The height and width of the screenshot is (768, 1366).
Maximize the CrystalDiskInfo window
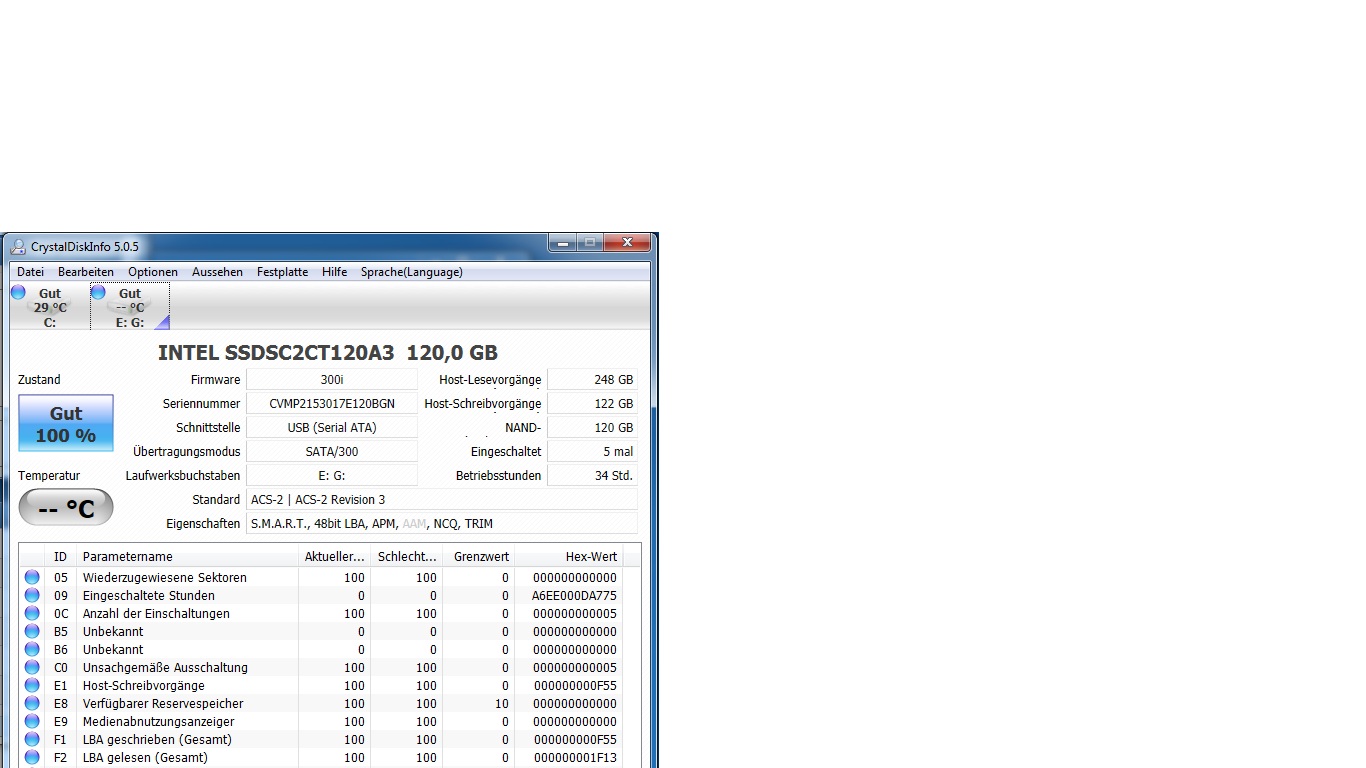pos(589,242)
